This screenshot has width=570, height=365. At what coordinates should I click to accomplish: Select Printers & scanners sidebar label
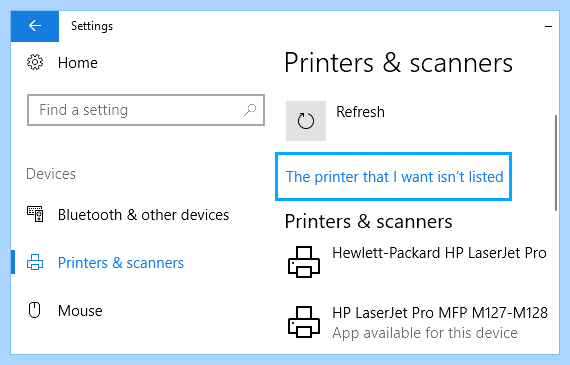click(x=121, y=263)
